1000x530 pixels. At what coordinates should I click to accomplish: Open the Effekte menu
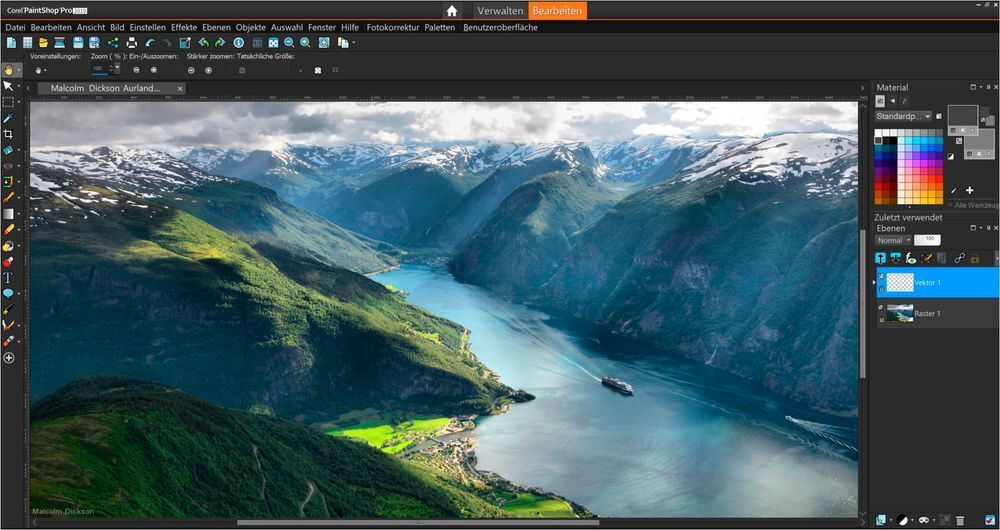coord(184,27)
